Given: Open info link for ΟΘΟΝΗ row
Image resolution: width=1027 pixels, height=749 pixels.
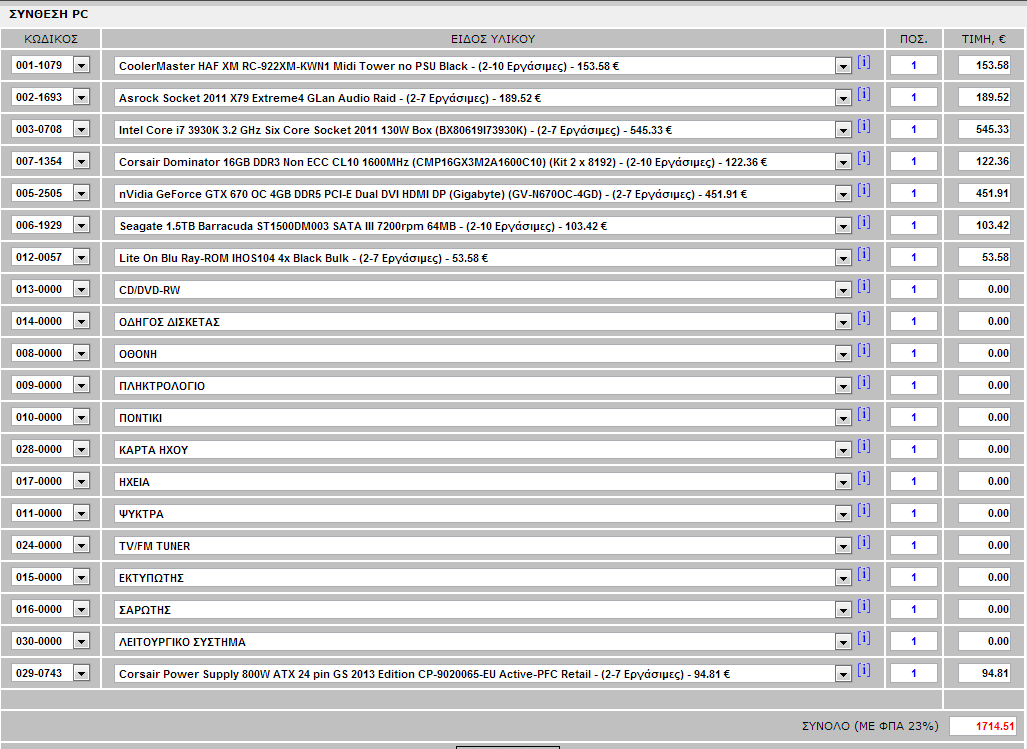Looking at the screenshot, I should [x=864, y=350].
